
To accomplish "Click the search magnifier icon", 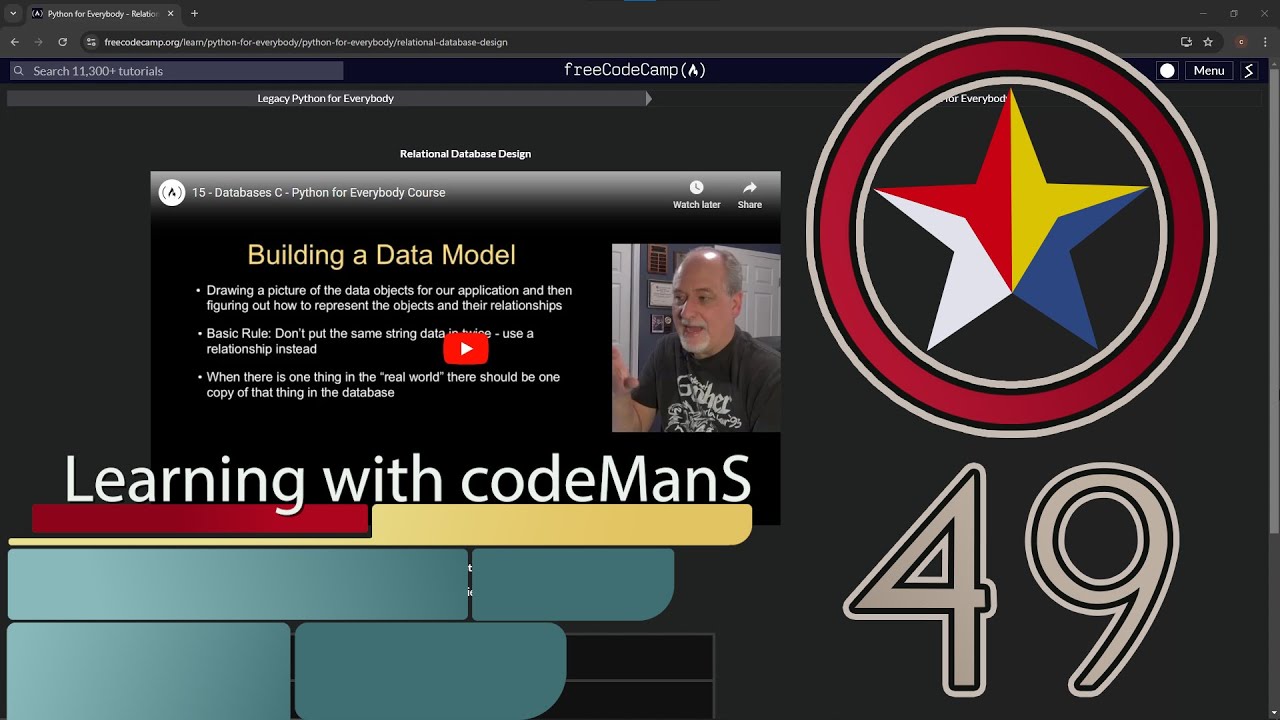I will point(19,71).
